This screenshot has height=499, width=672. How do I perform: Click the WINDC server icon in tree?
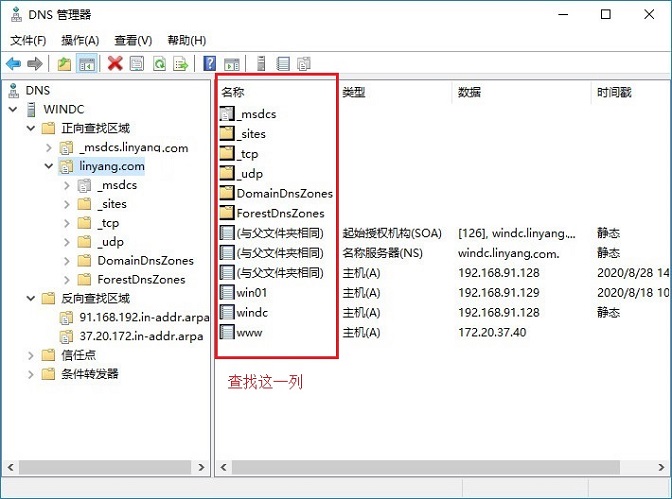[x=31, y=109]
